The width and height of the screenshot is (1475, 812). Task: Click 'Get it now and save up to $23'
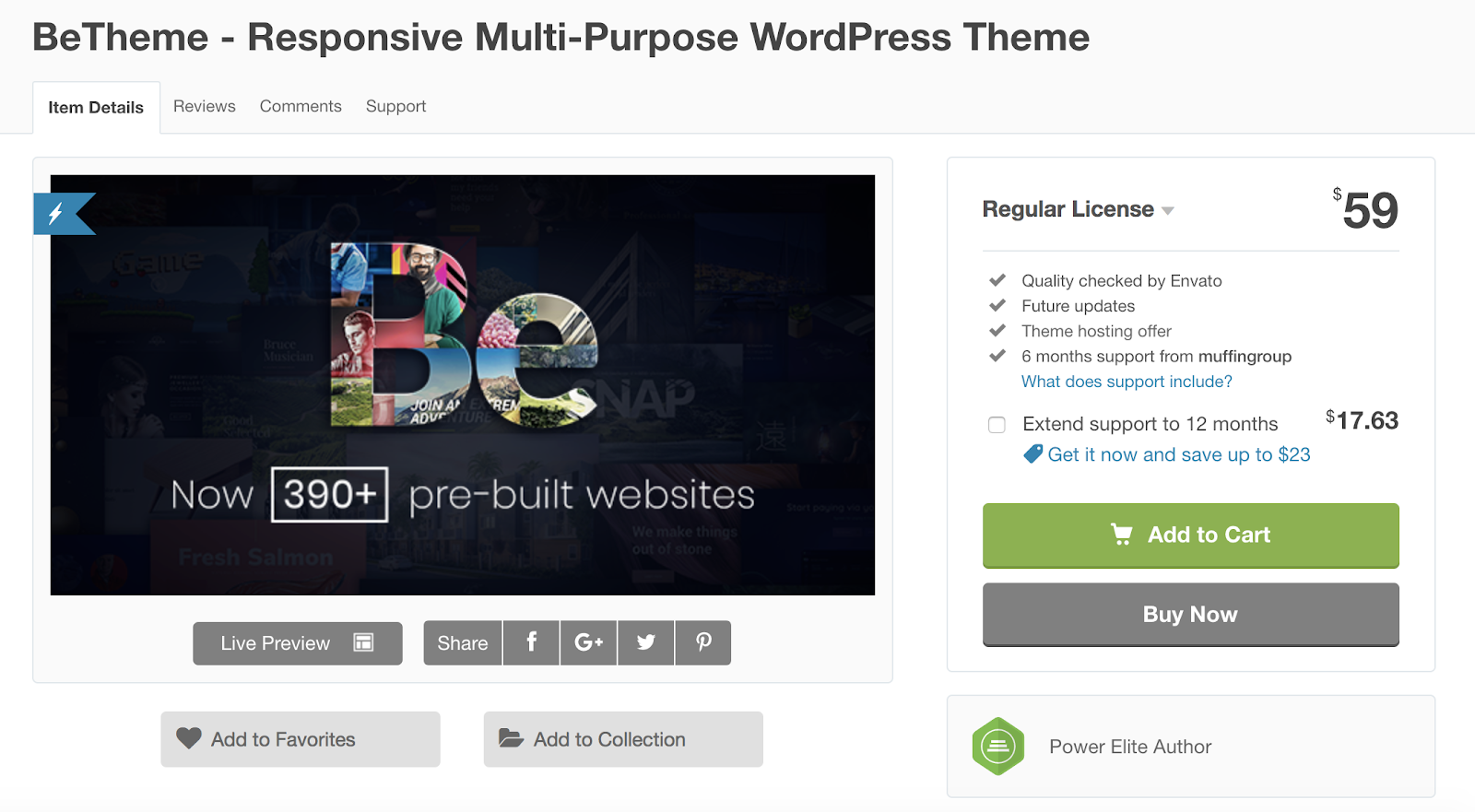point(1179,454)
